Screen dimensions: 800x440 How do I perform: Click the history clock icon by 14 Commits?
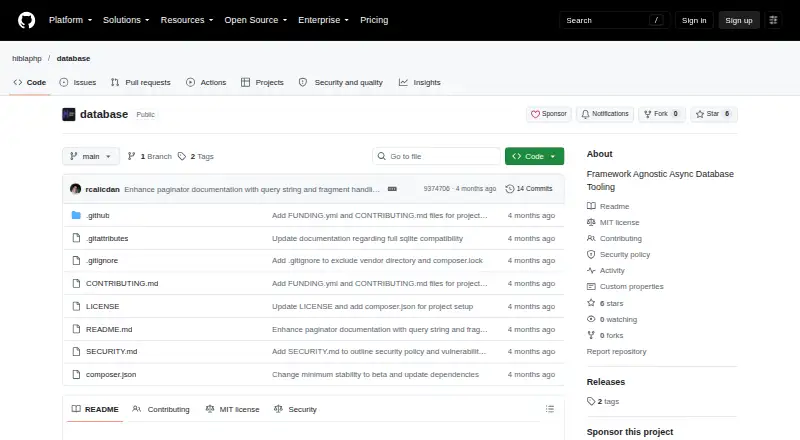pos(509,189)
